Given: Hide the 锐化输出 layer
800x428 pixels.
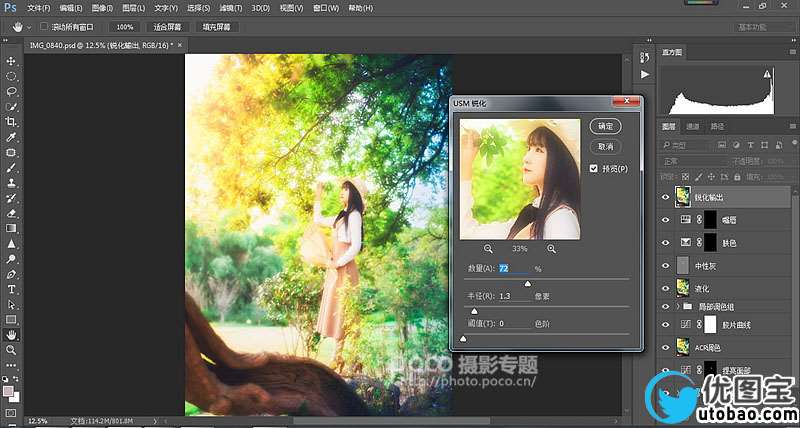Looking at the screenshot, I should (x=666, y=198).
